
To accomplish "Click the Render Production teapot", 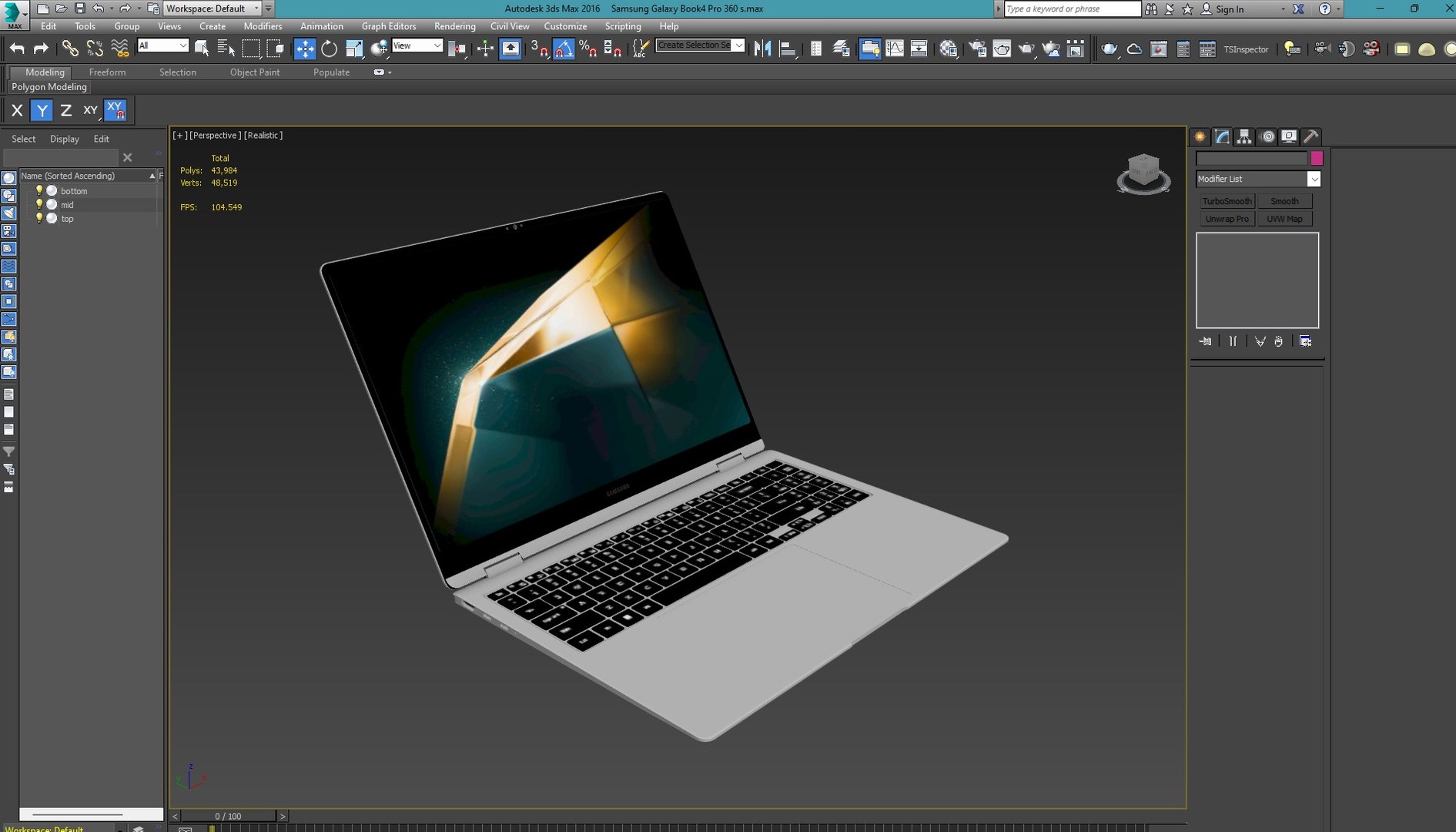I will click(1026, 49).
